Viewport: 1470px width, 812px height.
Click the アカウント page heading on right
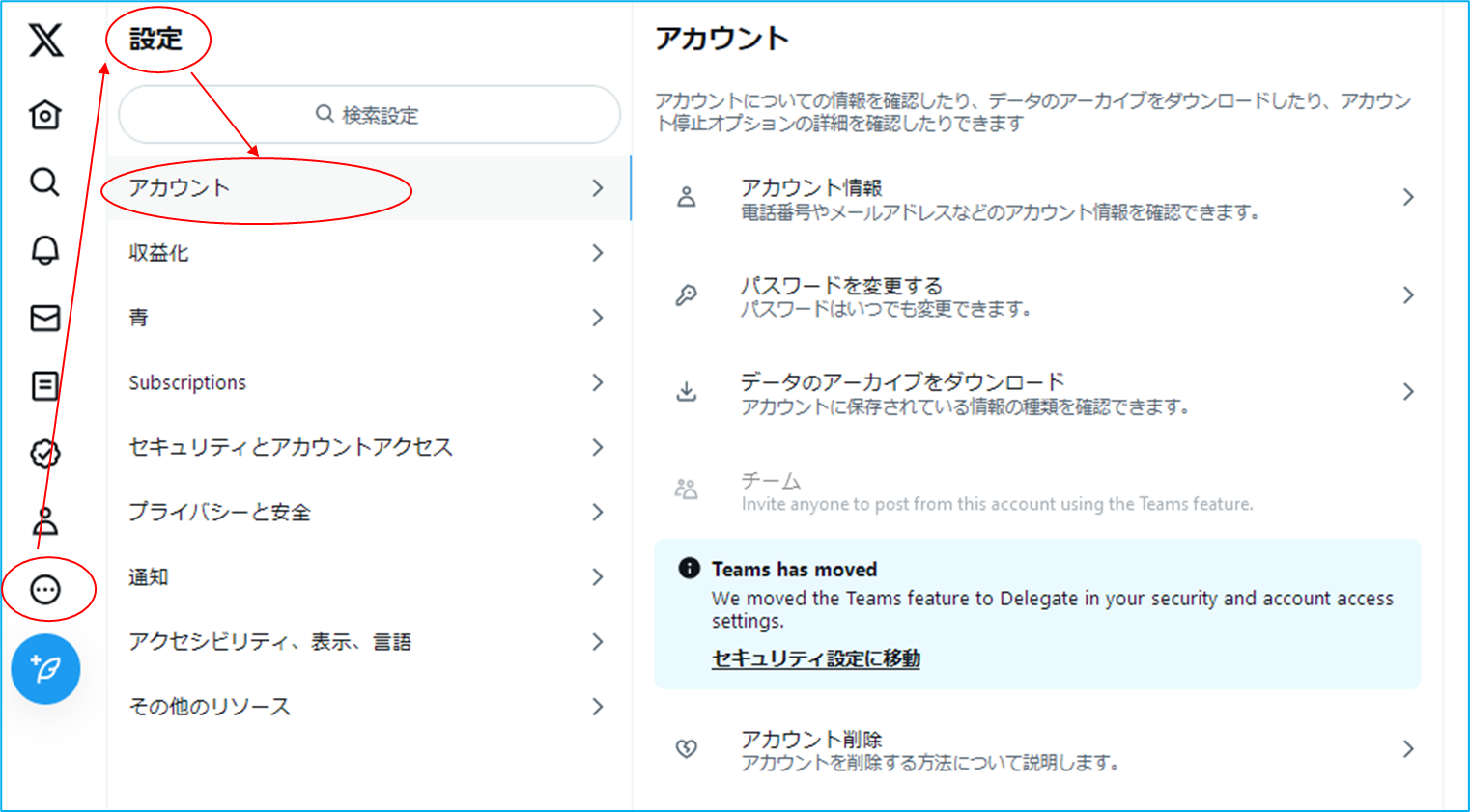click(722, 38)
